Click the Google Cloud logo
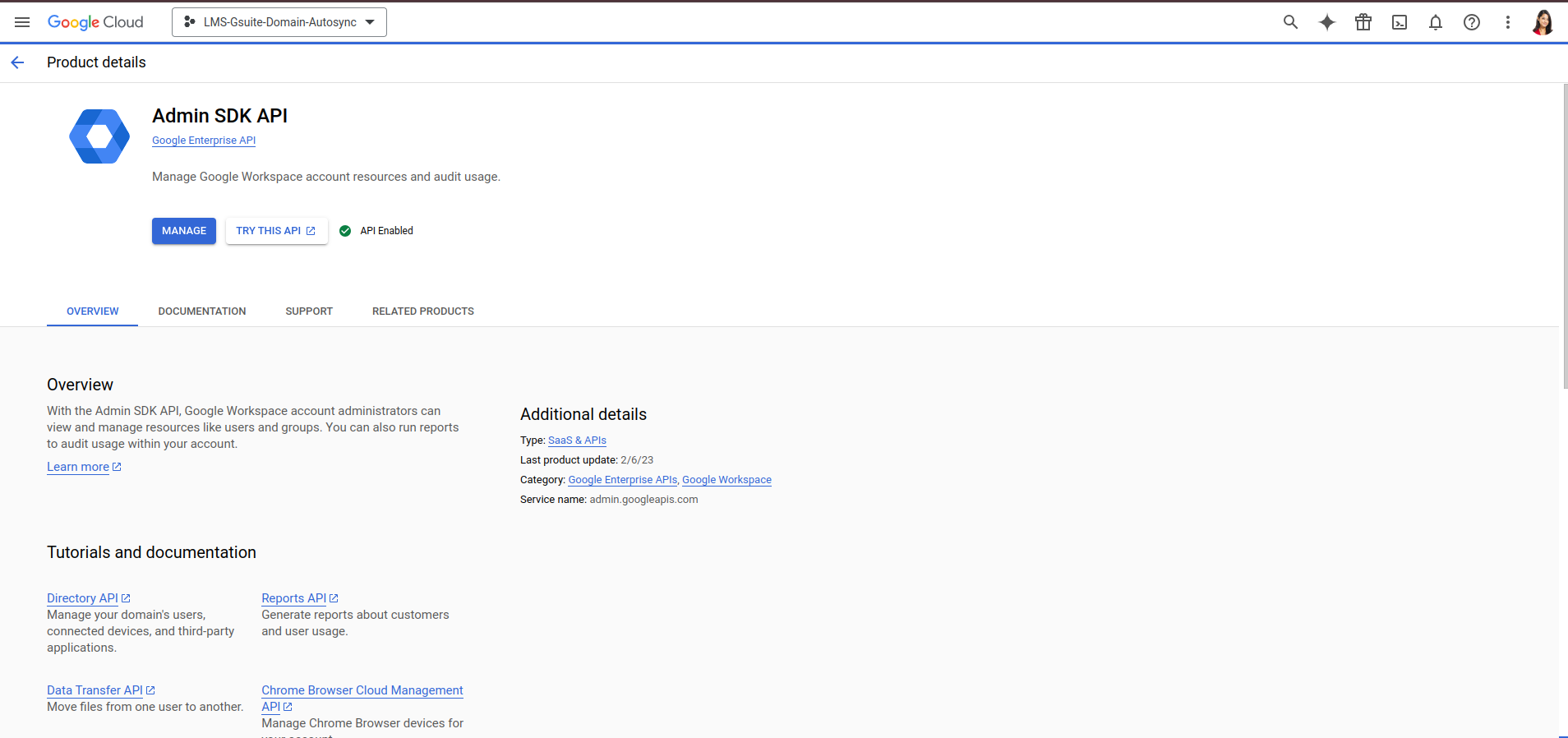This screenshot has height=738, width=1568. [95, 22]
